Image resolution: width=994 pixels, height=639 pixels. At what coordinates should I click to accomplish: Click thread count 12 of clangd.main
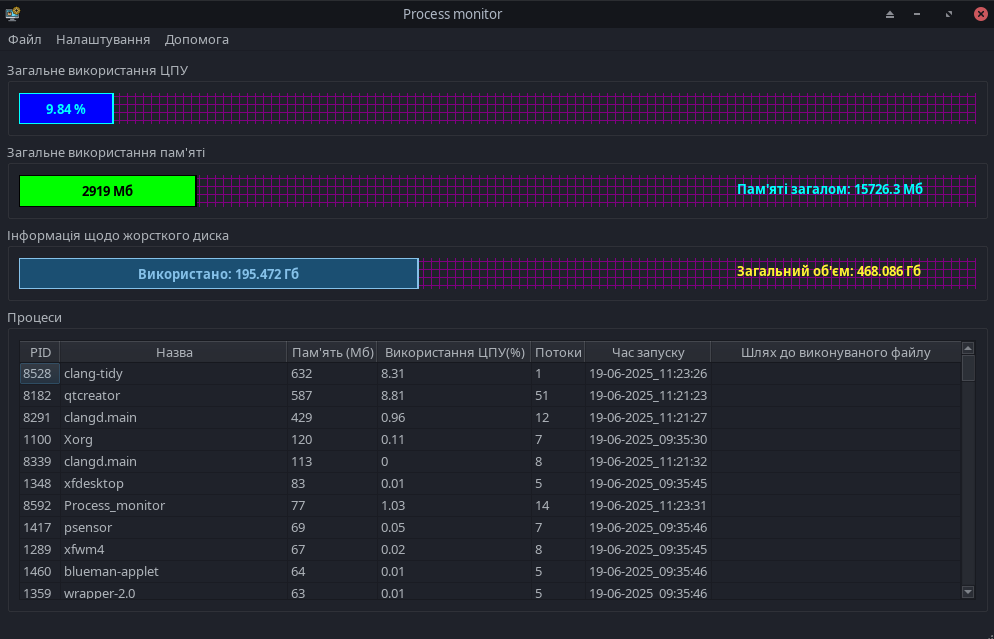541,417
